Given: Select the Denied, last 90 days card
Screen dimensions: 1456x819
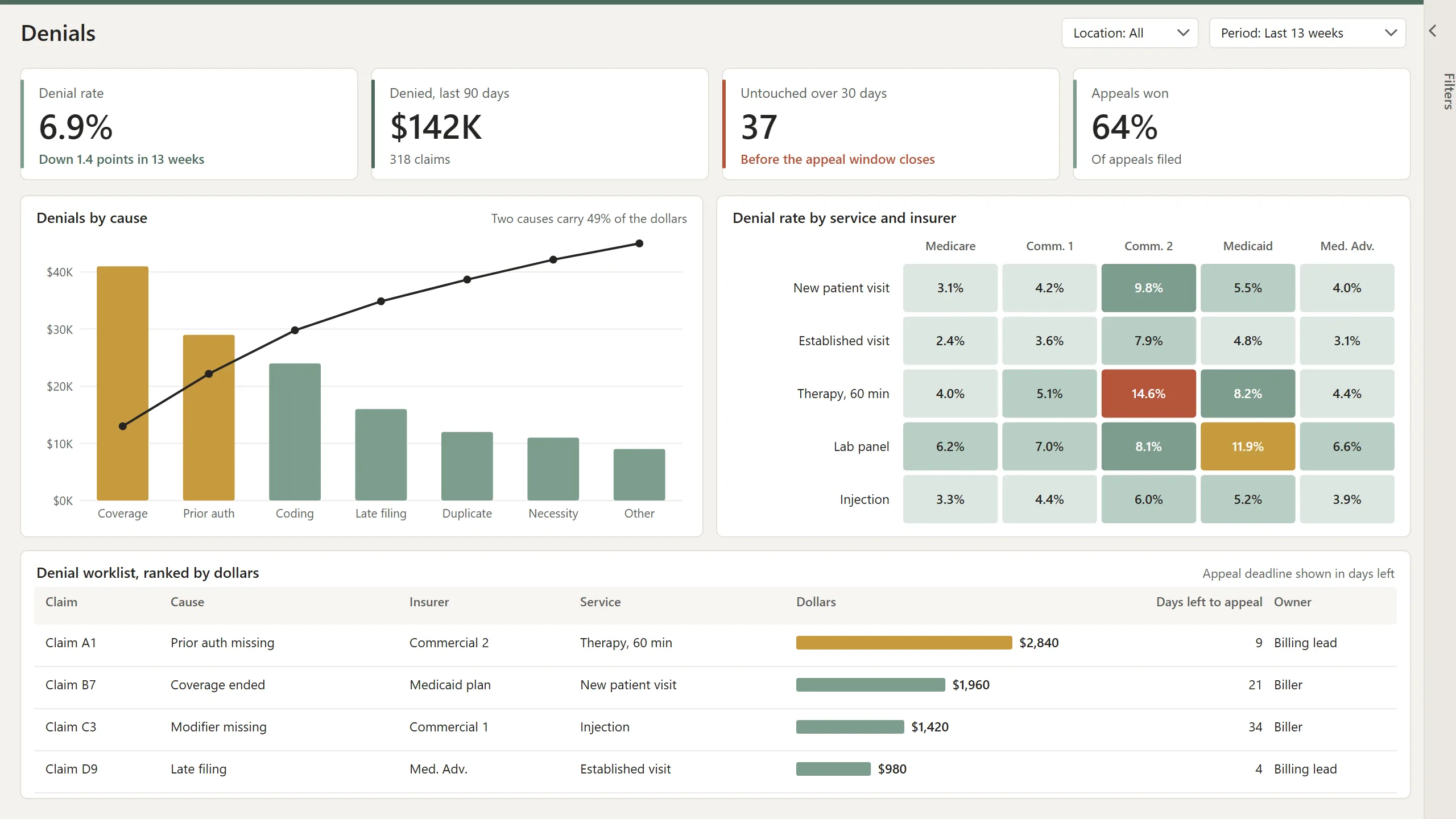Looking at the screenshot, I should (x=540, y=124).
